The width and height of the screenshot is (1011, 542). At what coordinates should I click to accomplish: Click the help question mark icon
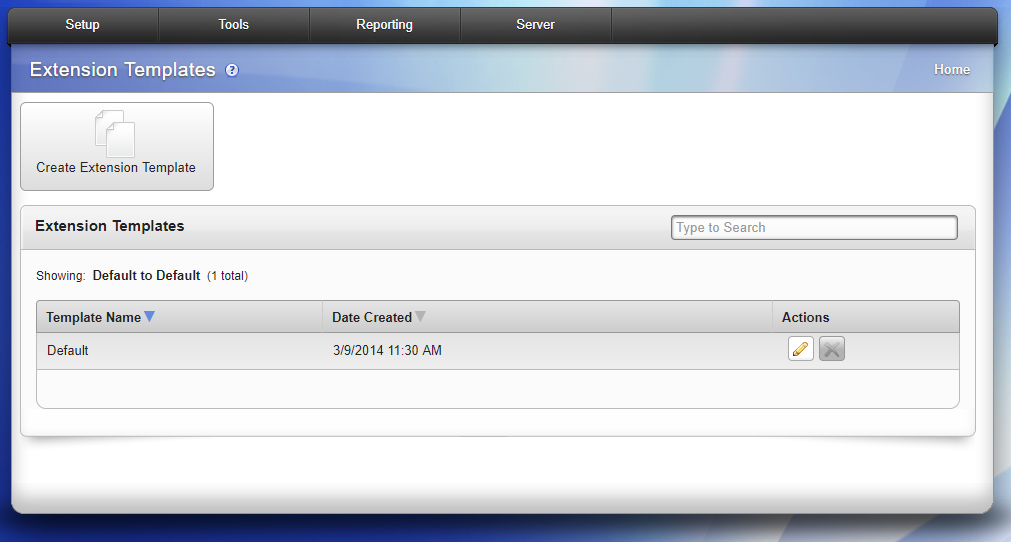[x=231, y=70]
